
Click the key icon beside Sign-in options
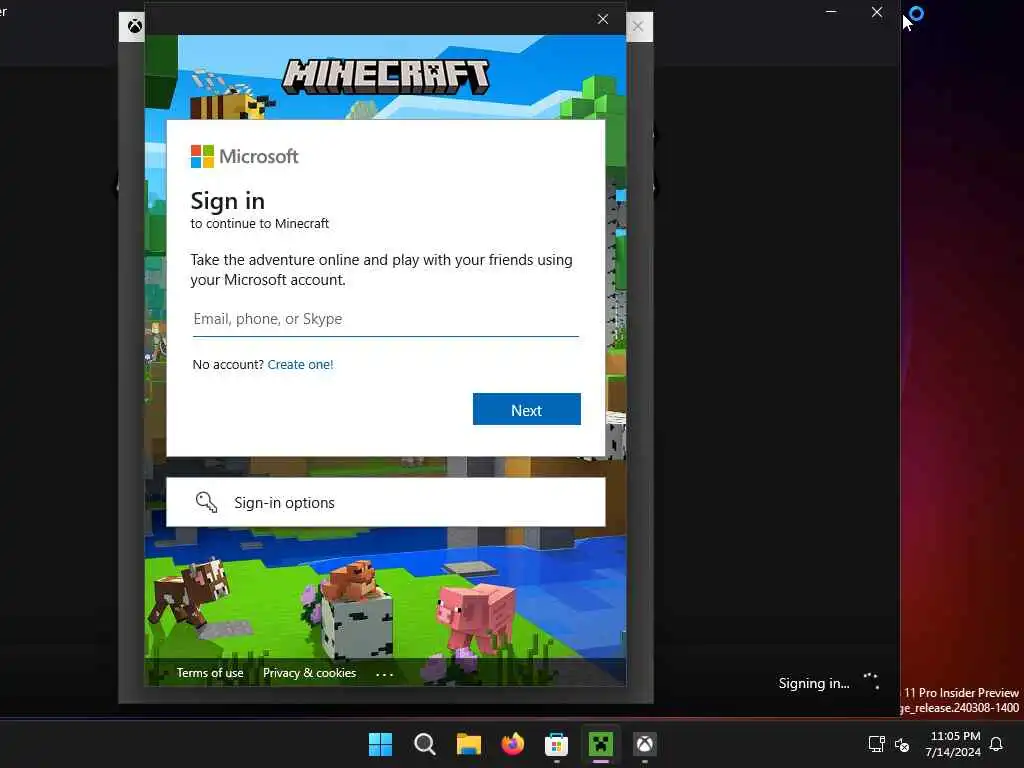(206, 502)
